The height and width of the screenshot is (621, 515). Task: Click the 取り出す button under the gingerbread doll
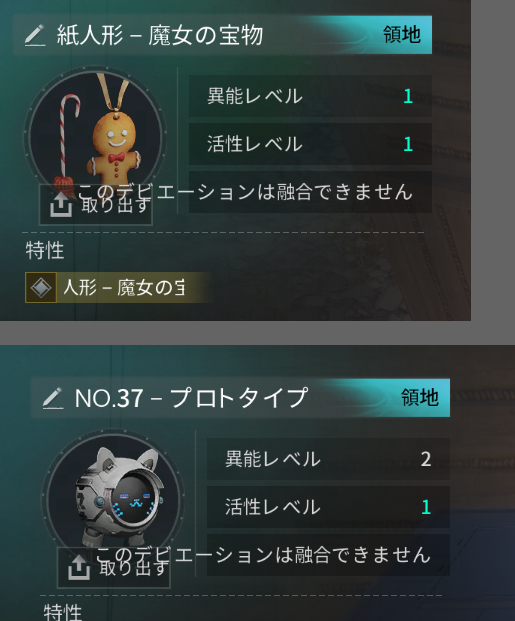point(96,205)
